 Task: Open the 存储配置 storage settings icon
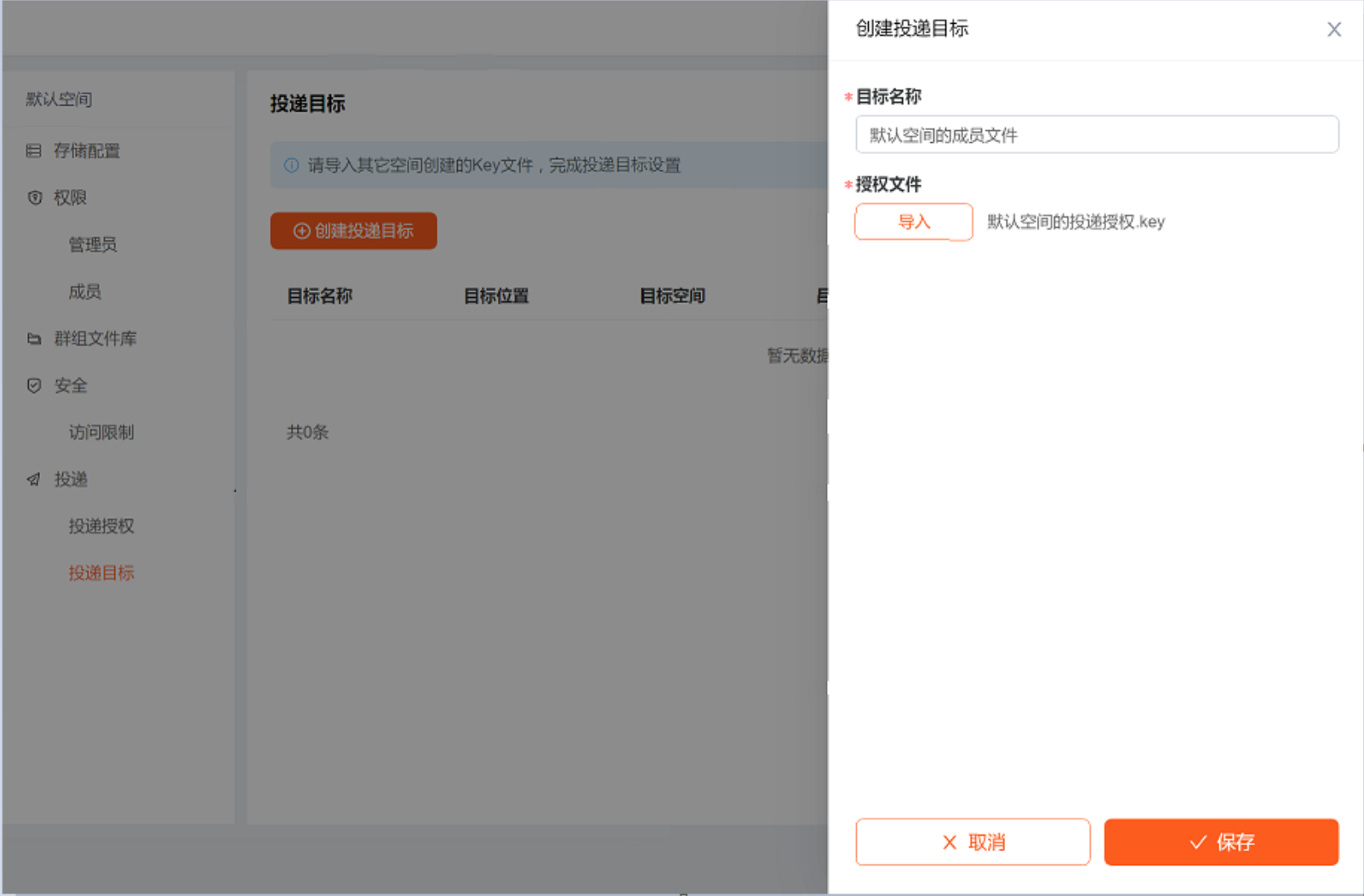34,151
